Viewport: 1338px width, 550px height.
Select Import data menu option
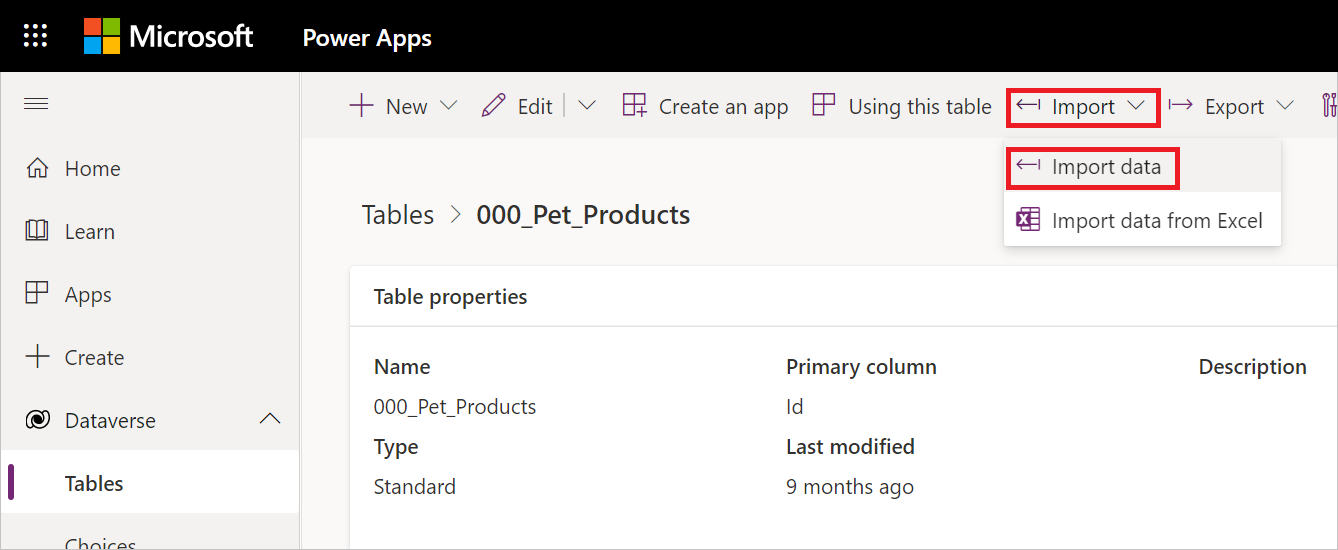[1092, 167]
